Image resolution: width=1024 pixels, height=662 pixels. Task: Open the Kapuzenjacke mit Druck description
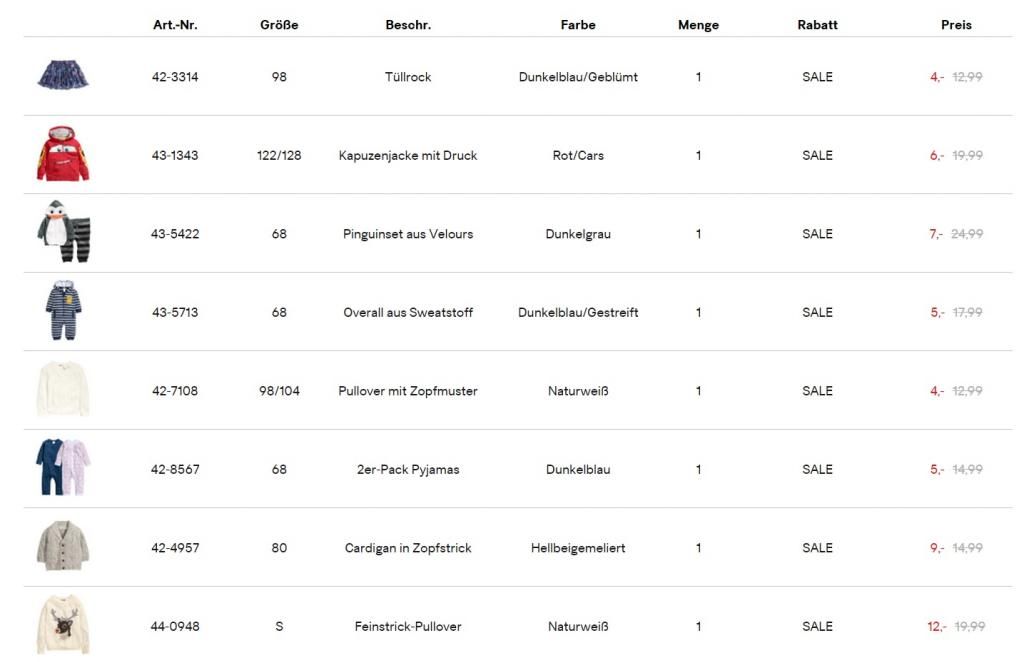(x=408, y=156)
